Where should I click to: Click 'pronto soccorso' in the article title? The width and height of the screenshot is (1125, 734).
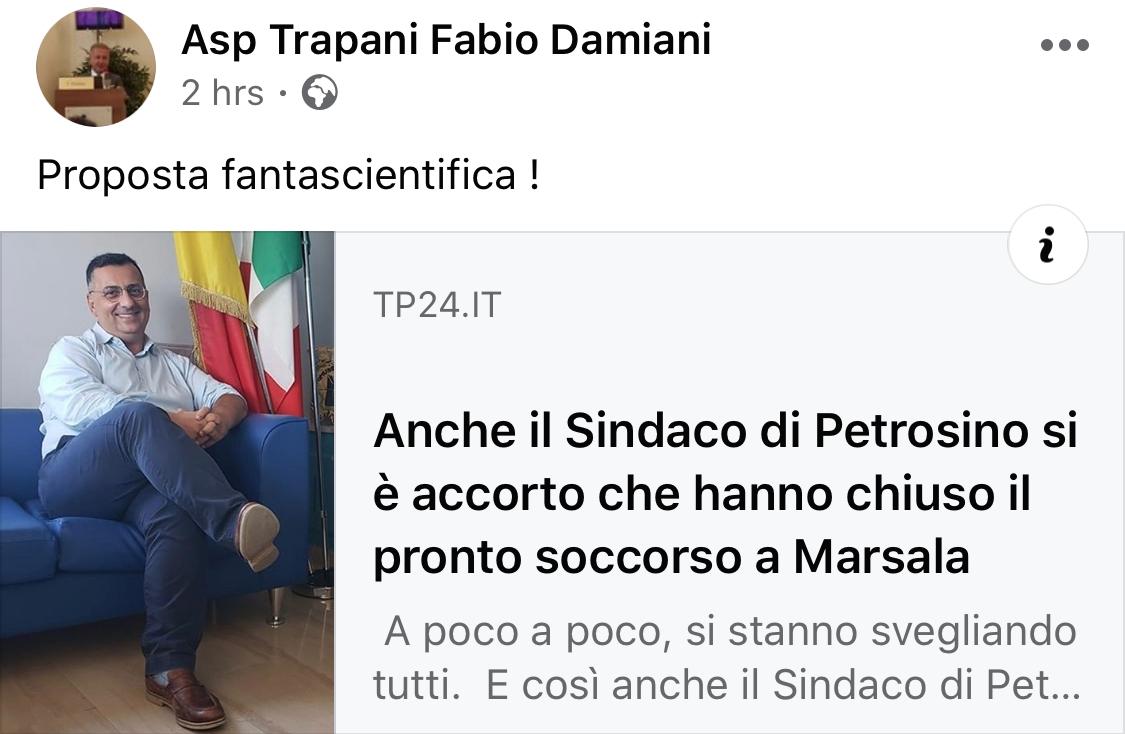(x=557, y=558)
